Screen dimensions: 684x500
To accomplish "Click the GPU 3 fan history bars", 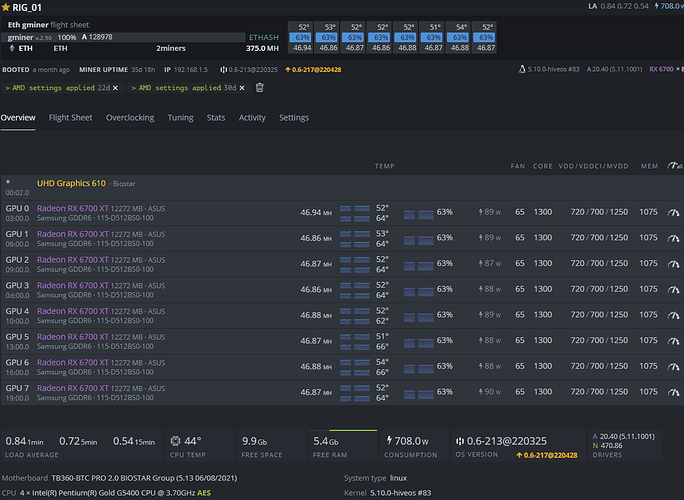I will tap(419, 290).
